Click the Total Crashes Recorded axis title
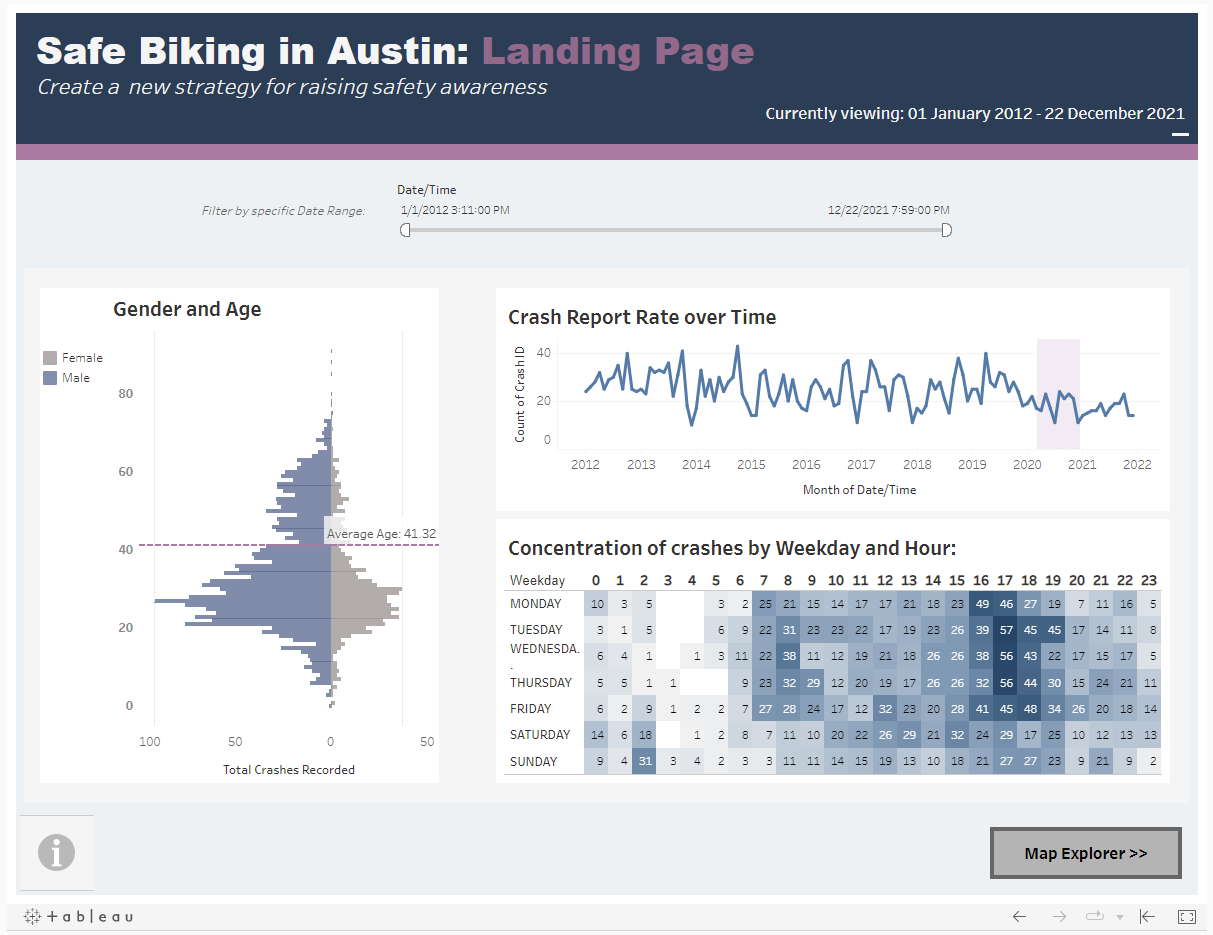 pyautogui.click(x=289, y=770)
